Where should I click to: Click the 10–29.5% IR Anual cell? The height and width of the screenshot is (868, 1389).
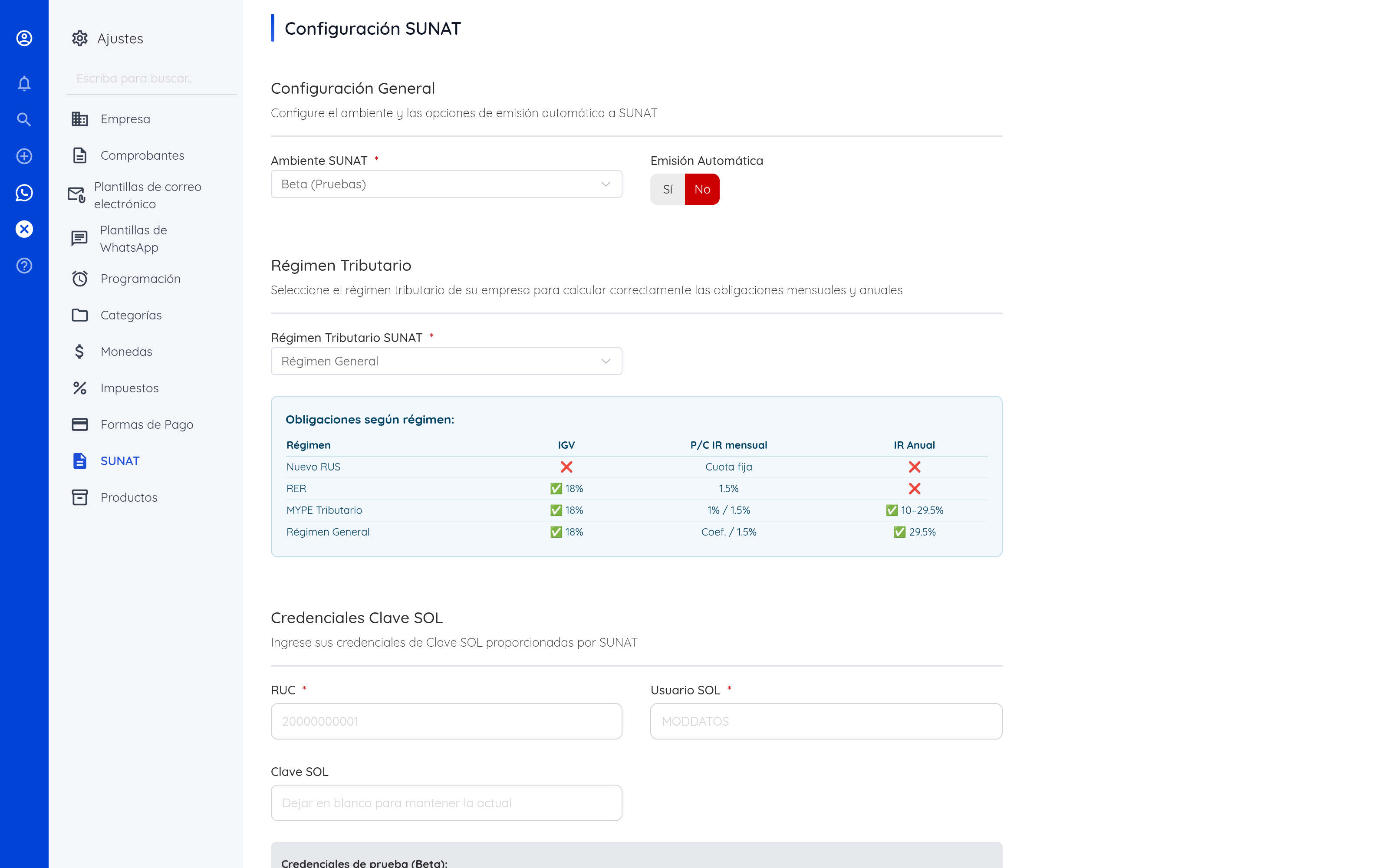coord(914,510)
